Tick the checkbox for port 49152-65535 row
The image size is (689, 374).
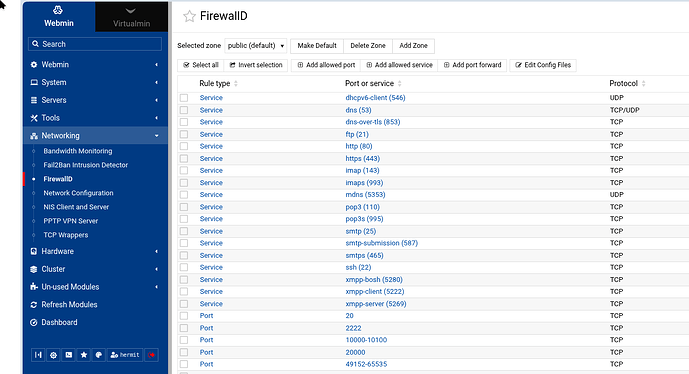point(184,364)
